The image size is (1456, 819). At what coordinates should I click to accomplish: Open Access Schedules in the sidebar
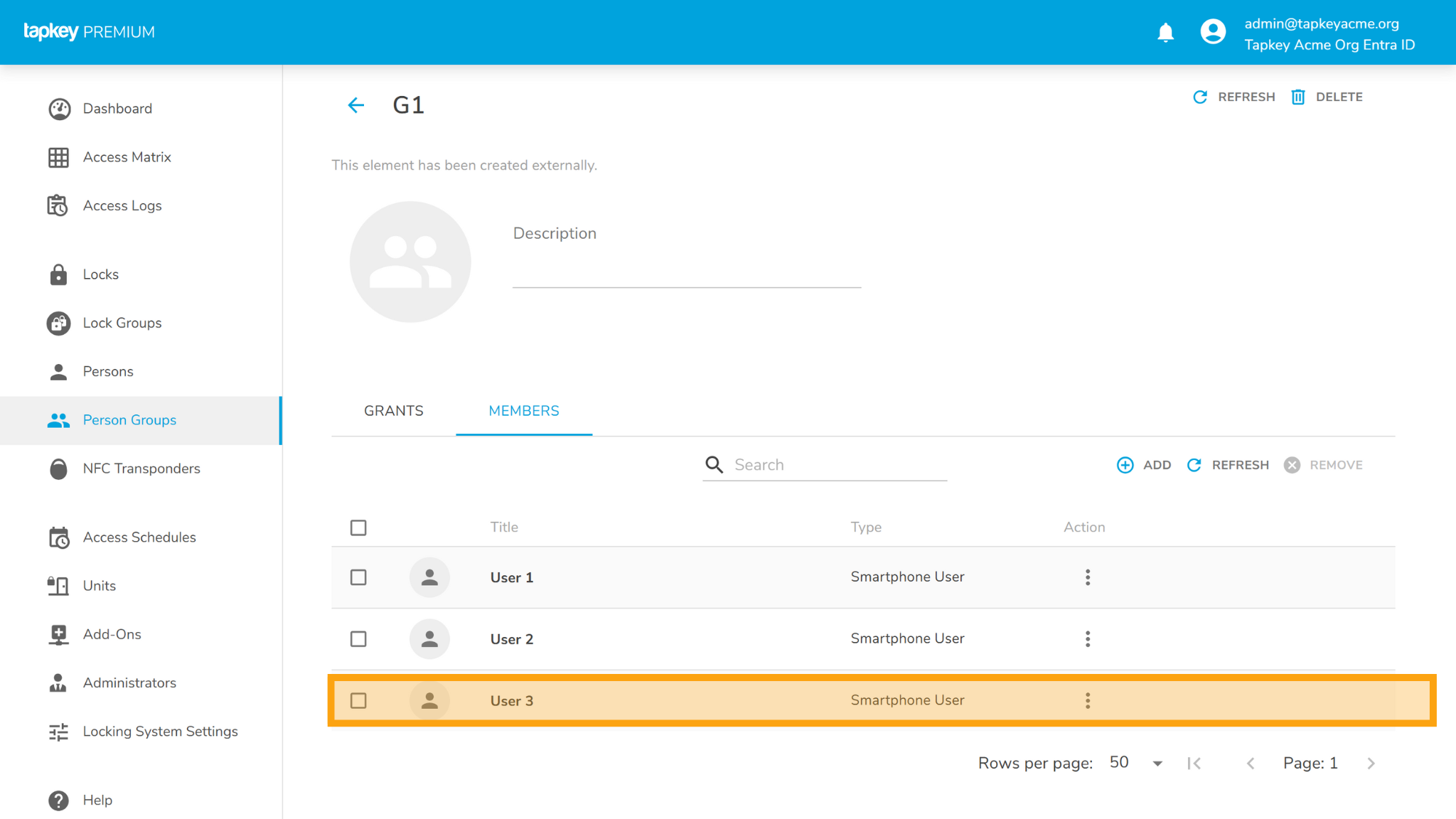coord(139,537)
